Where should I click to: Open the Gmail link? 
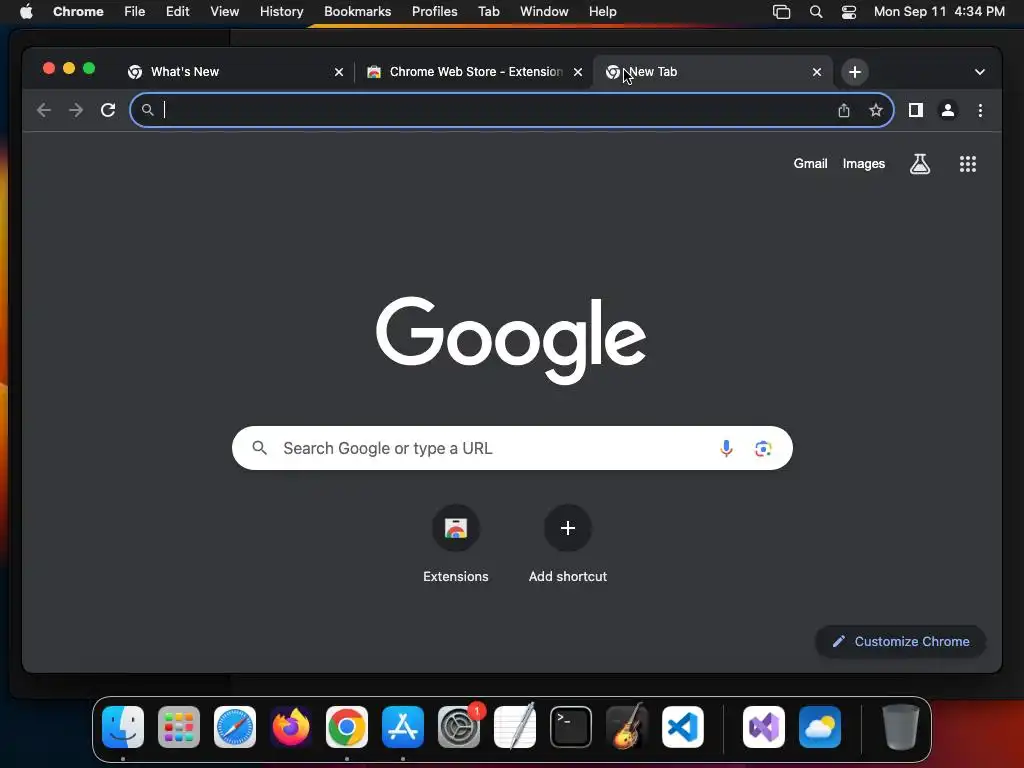810,164
